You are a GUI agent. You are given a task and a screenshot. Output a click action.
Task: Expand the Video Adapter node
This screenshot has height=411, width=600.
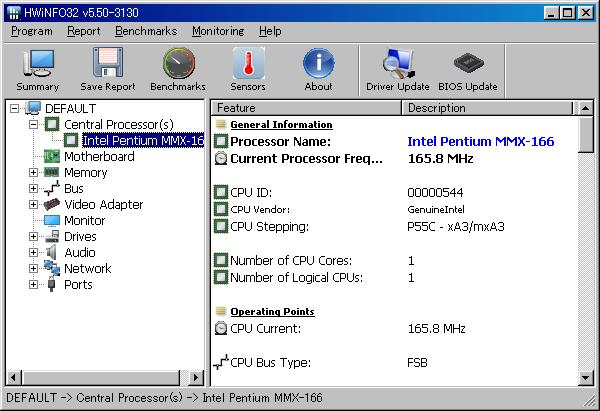[33, 205]
